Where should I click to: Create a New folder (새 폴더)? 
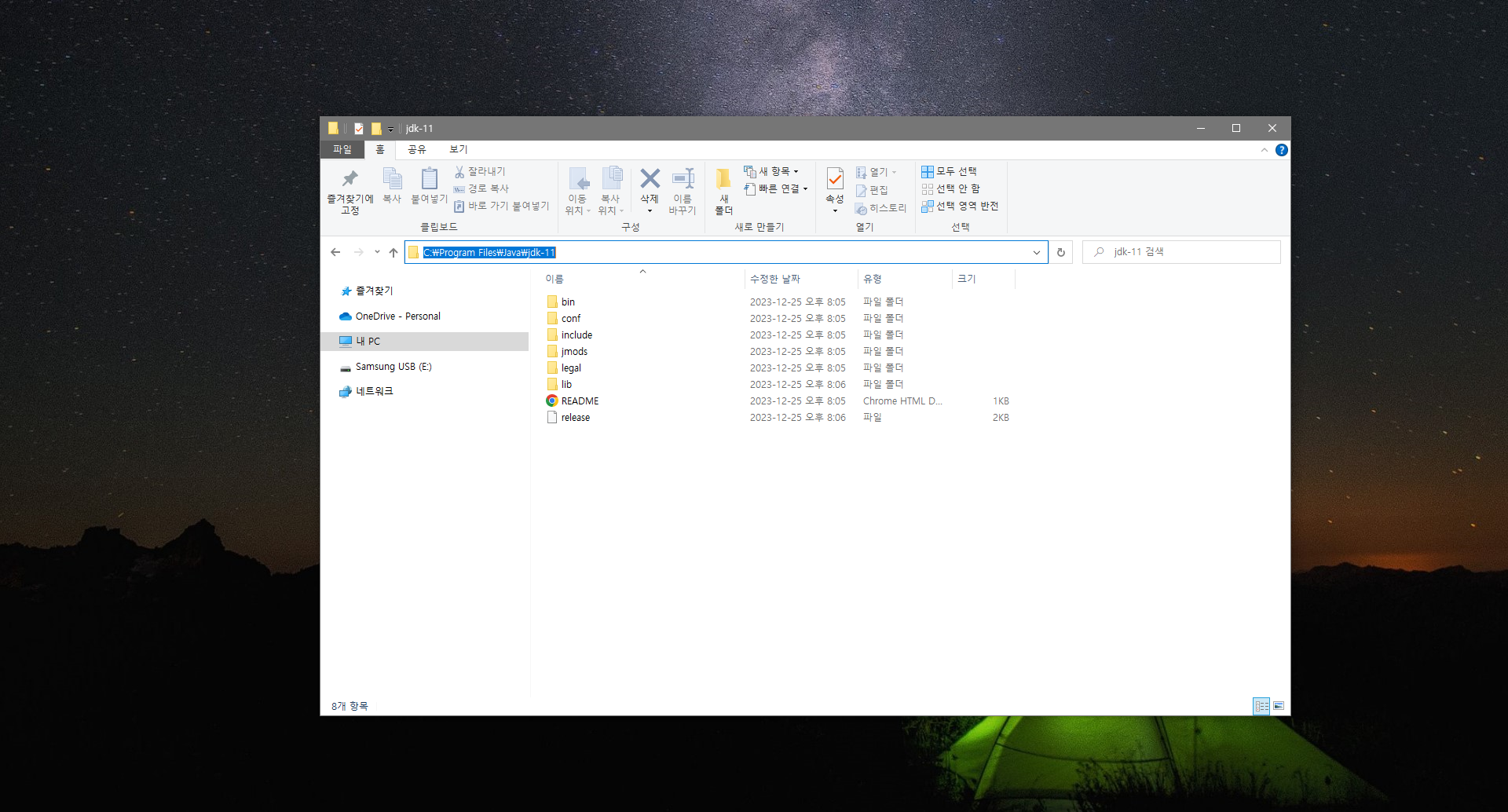pyautogui.click(x=723, y=191)
